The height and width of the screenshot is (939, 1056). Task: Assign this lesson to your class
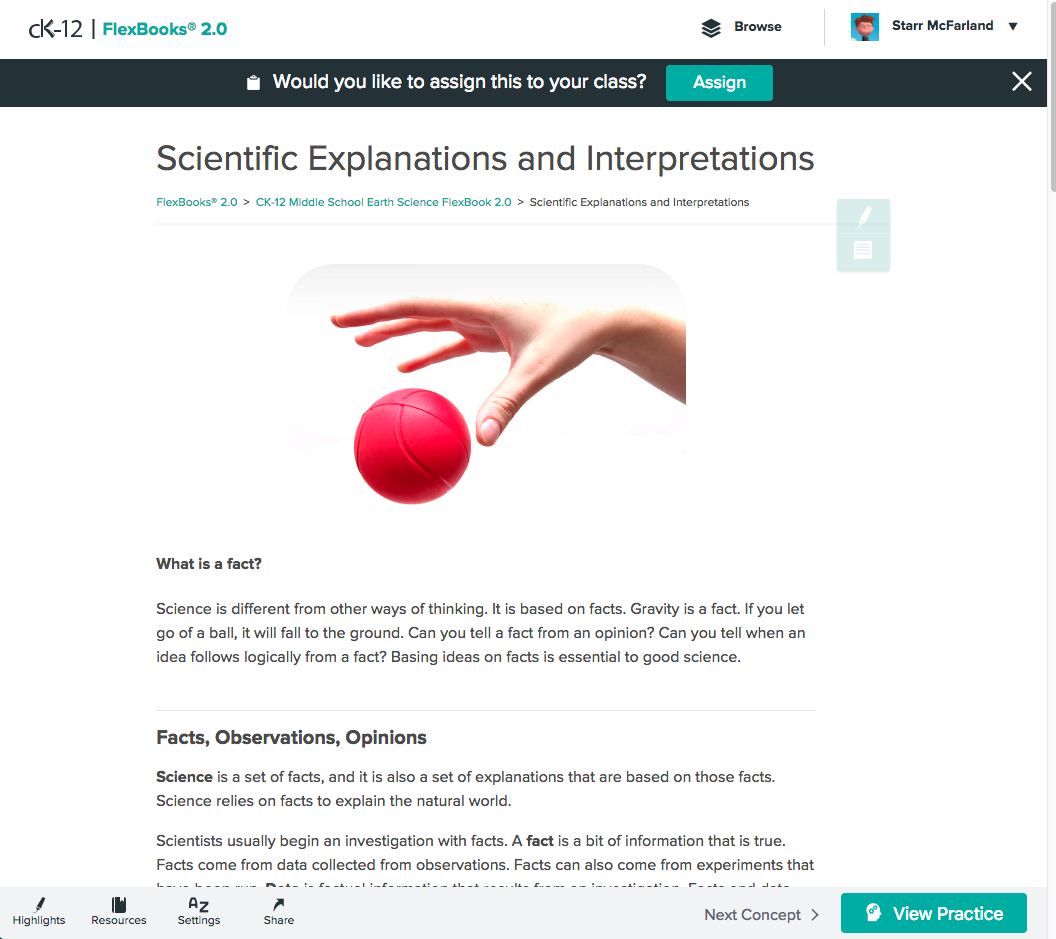719,83
